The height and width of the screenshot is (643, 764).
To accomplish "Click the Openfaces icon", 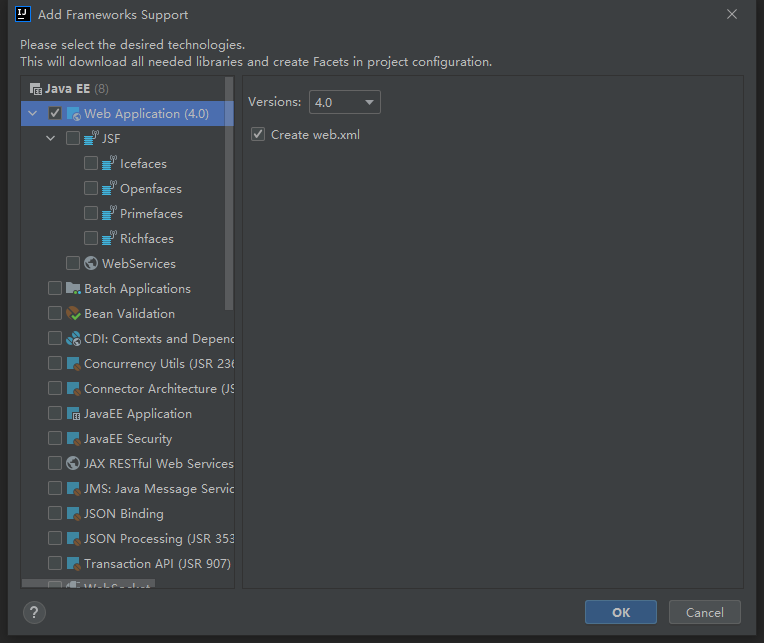I will tap(109, 188).
